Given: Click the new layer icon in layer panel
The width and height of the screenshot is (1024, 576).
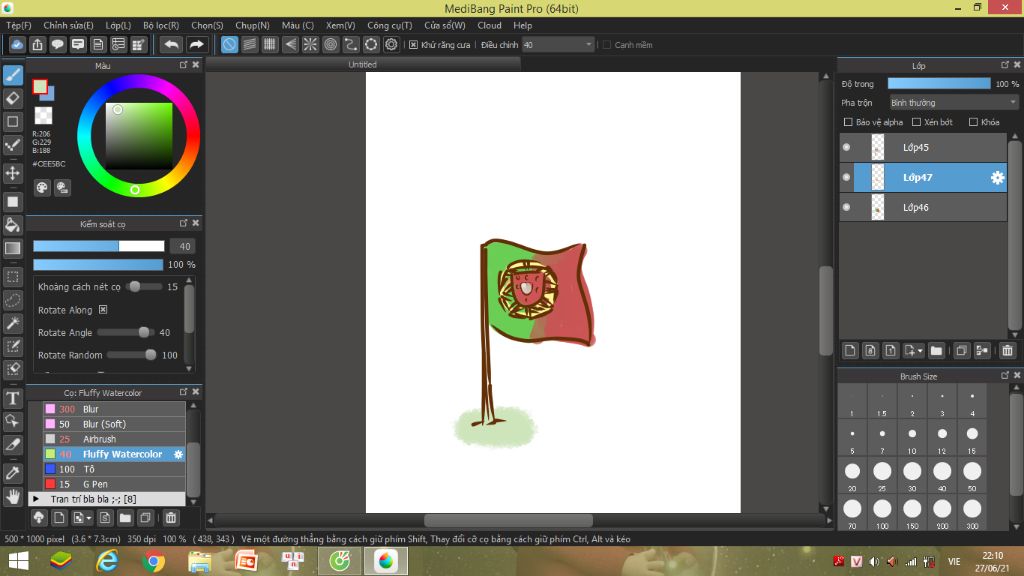Looking at the screenshot, I should click(x=850, y=351).
